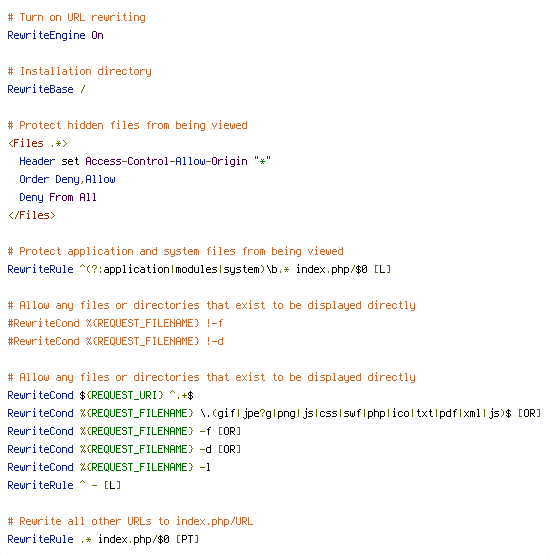Click the 'RewriteRule ^ - [L]' line
The image size is (550, 556).
click(x=64, y=485)
